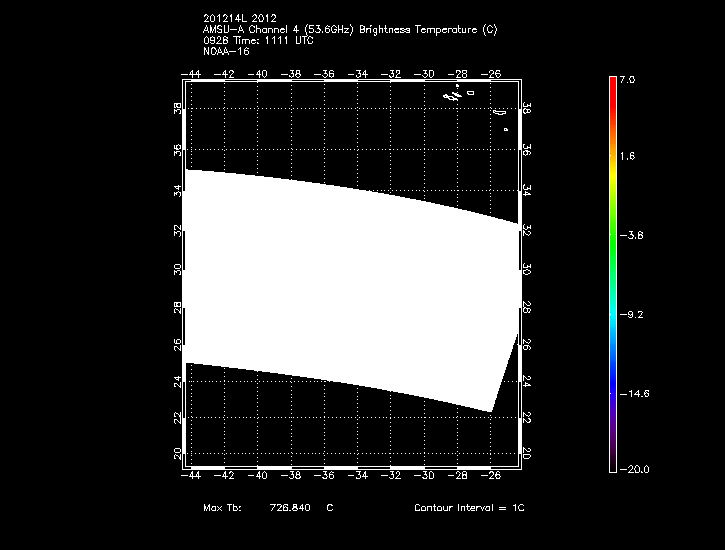The height and width of the screenshot is (550, 725).
Task: Click the red top of the color bar
Action: pos(612,84)
